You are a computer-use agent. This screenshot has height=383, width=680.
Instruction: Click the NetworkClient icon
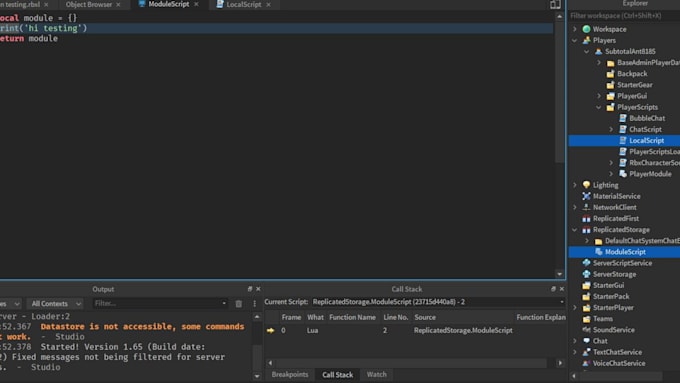[586, 207]
